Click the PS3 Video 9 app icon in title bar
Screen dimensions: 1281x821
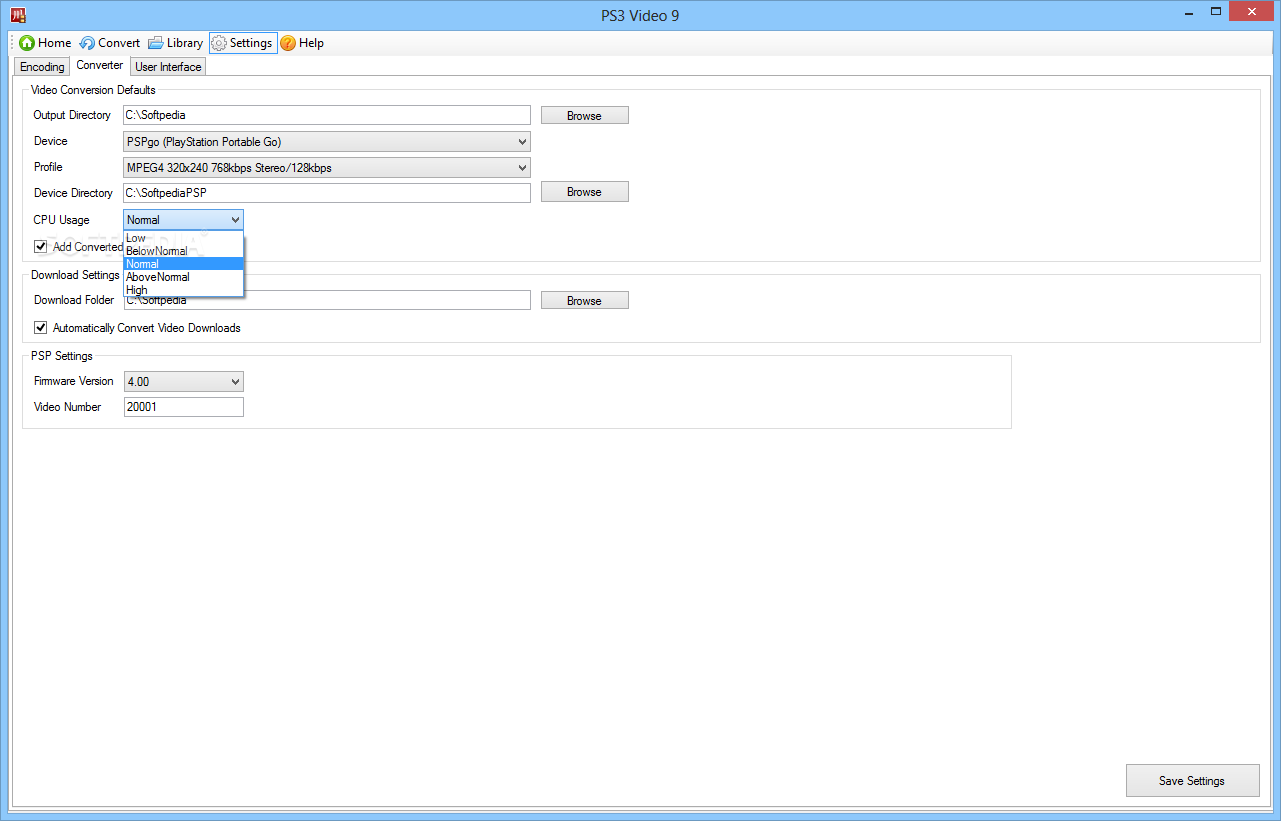pyautogui.click(x=18, y=15)
